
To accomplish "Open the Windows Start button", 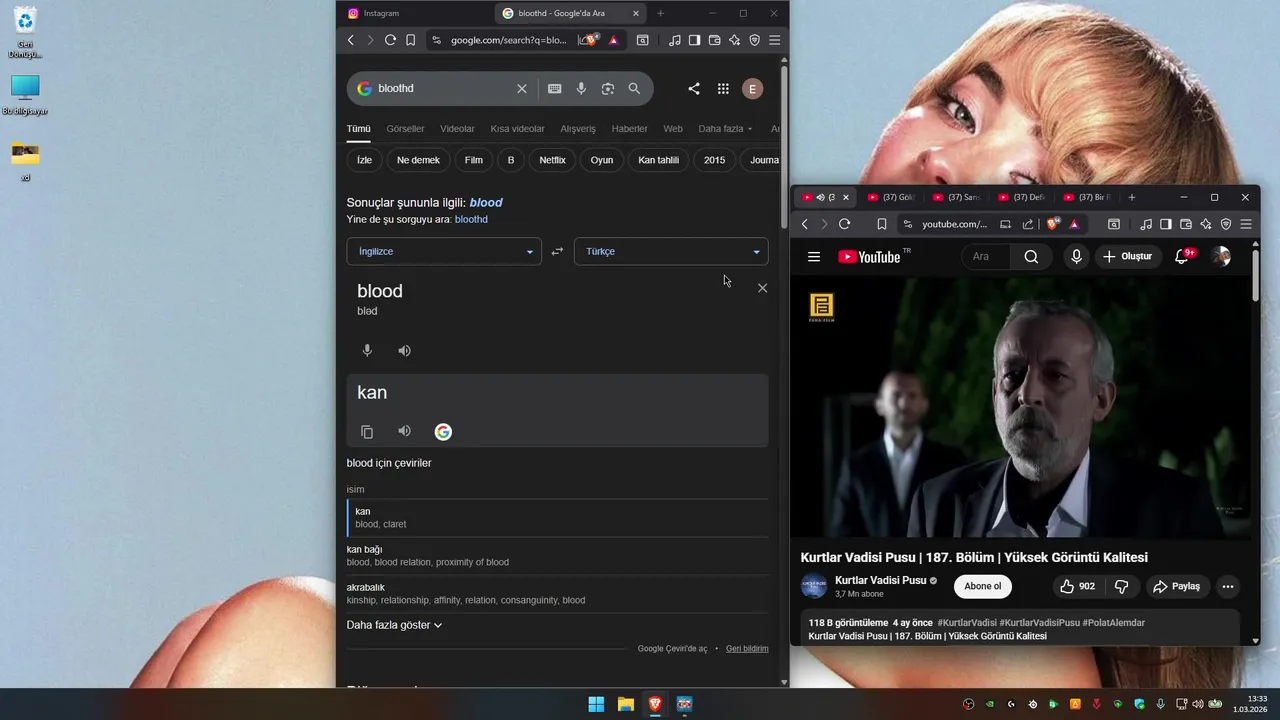I will pos(596,704).
